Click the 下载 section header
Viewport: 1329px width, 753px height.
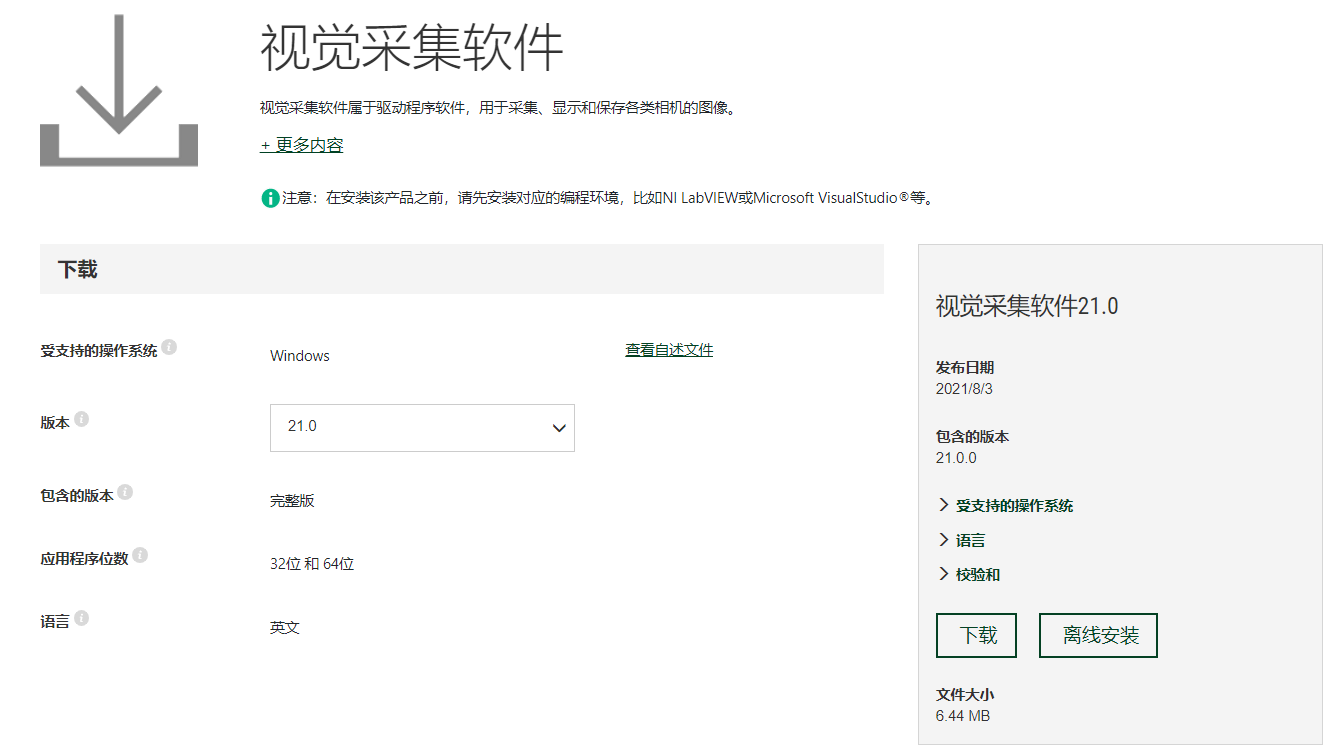pyautogui.click(x=462, y=269)
